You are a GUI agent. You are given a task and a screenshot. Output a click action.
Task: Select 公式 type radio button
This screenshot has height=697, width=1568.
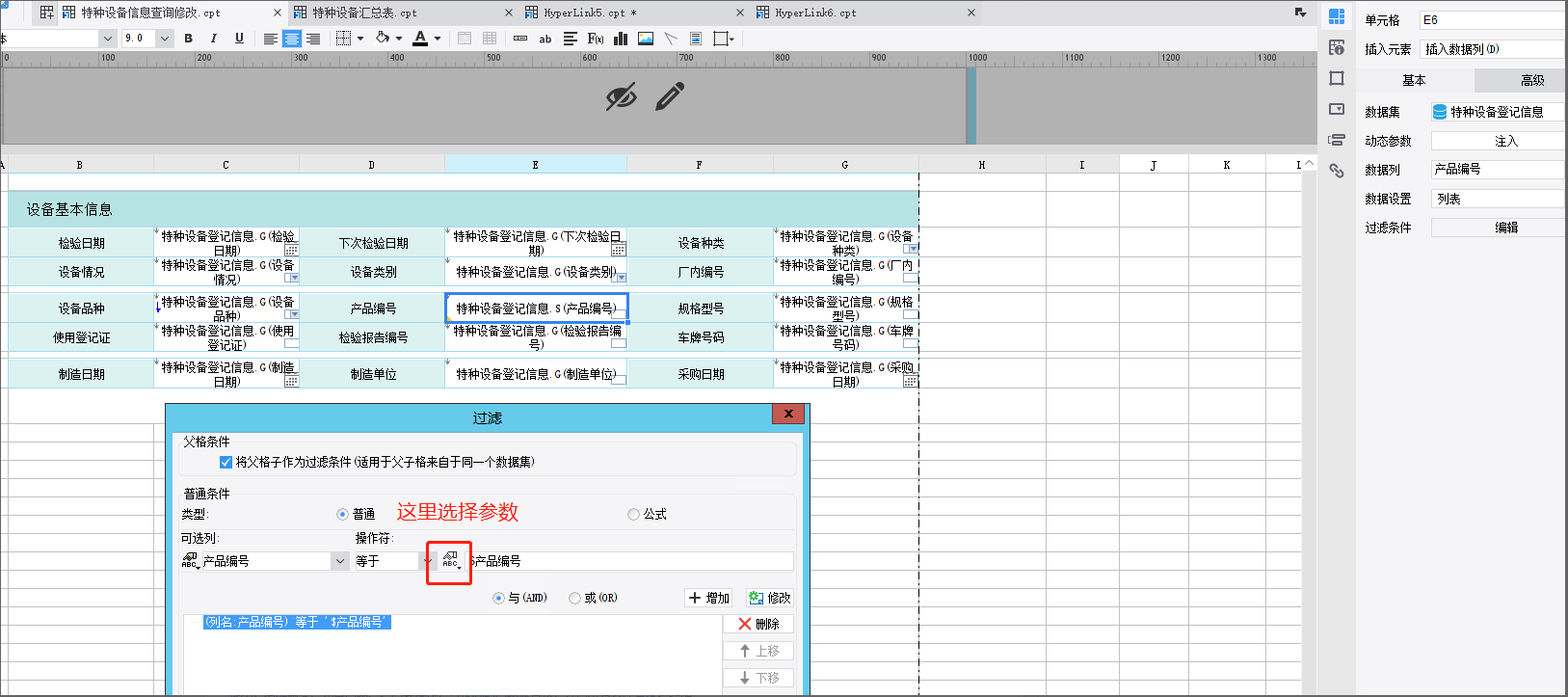[633, 514]
